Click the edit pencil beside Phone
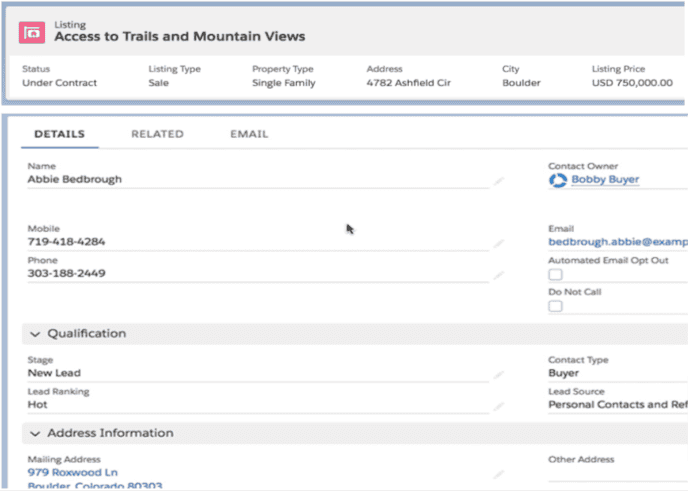This screenshot has height=491, width=688. tap(498, 275)
